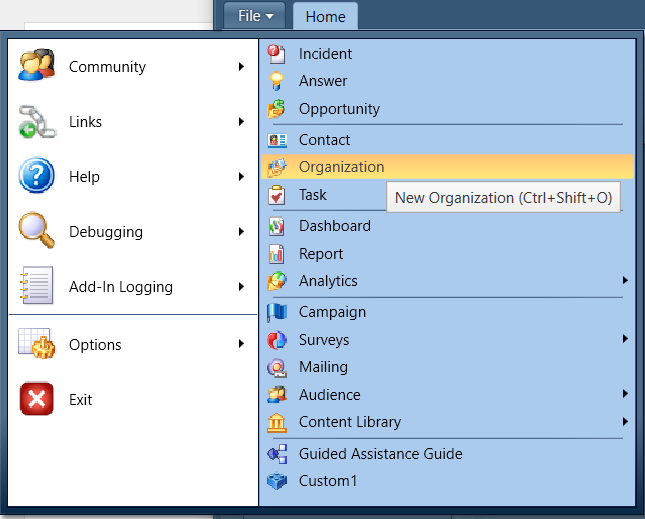Open the File dropdown menu

pyautogui.click(x=255, y=16)
